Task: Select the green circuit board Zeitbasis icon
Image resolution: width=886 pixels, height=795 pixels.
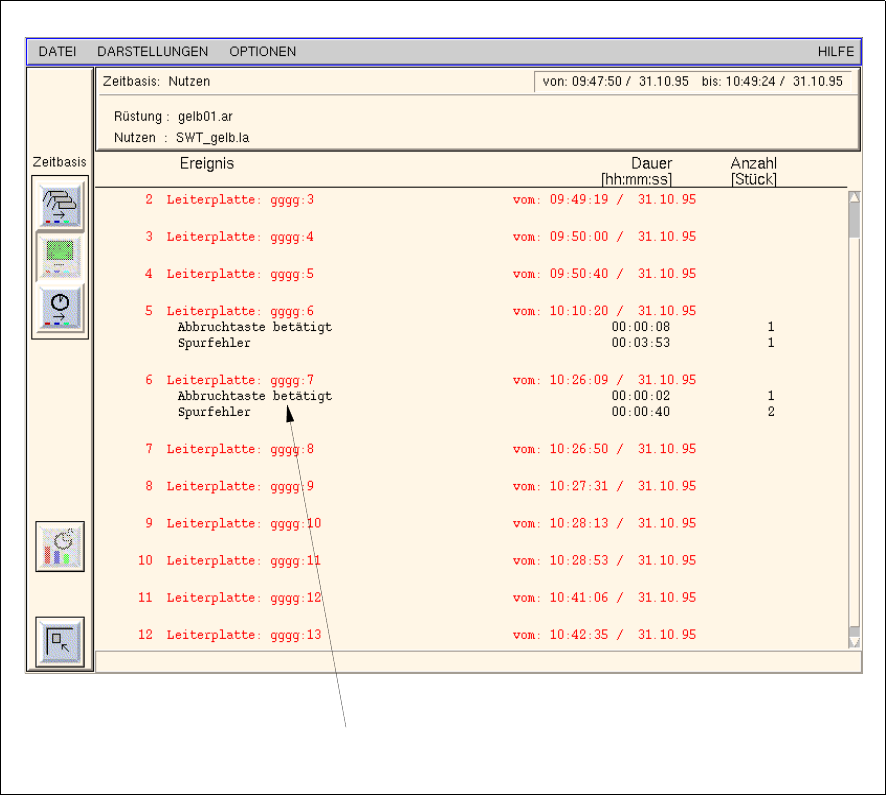Action: click(x=60, y=255)
